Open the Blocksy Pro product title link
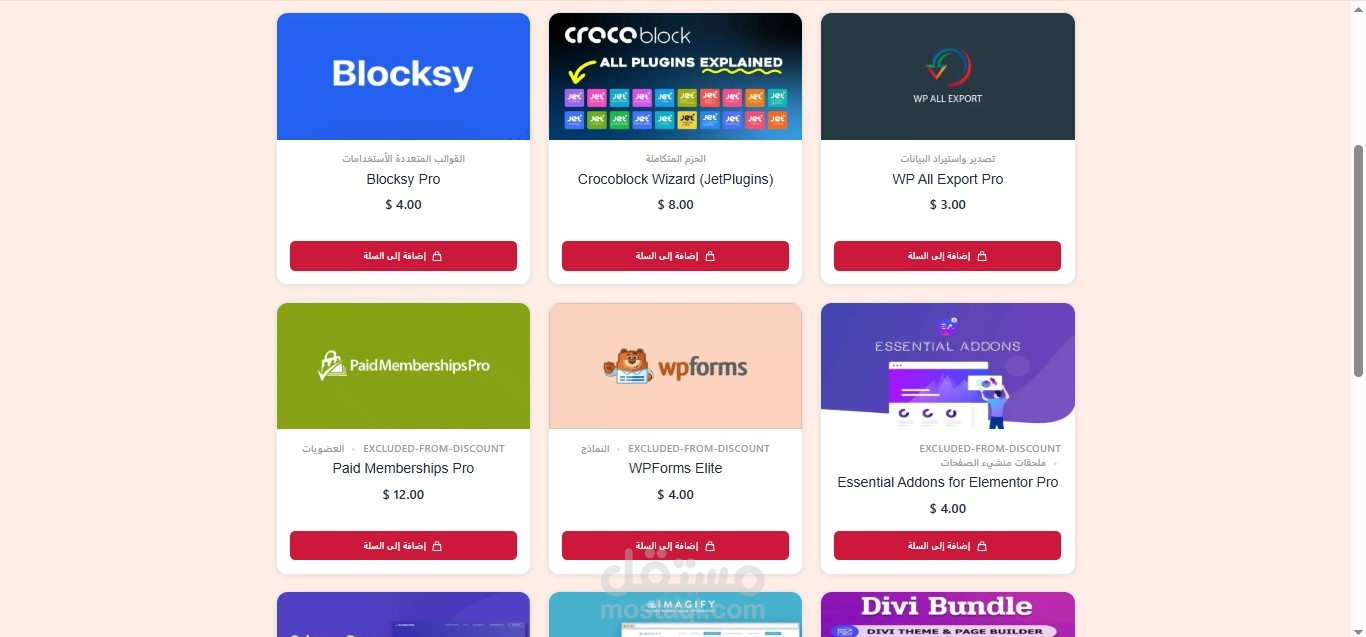The height and width of the screenshot is (637, 1366). click(403, 179)
